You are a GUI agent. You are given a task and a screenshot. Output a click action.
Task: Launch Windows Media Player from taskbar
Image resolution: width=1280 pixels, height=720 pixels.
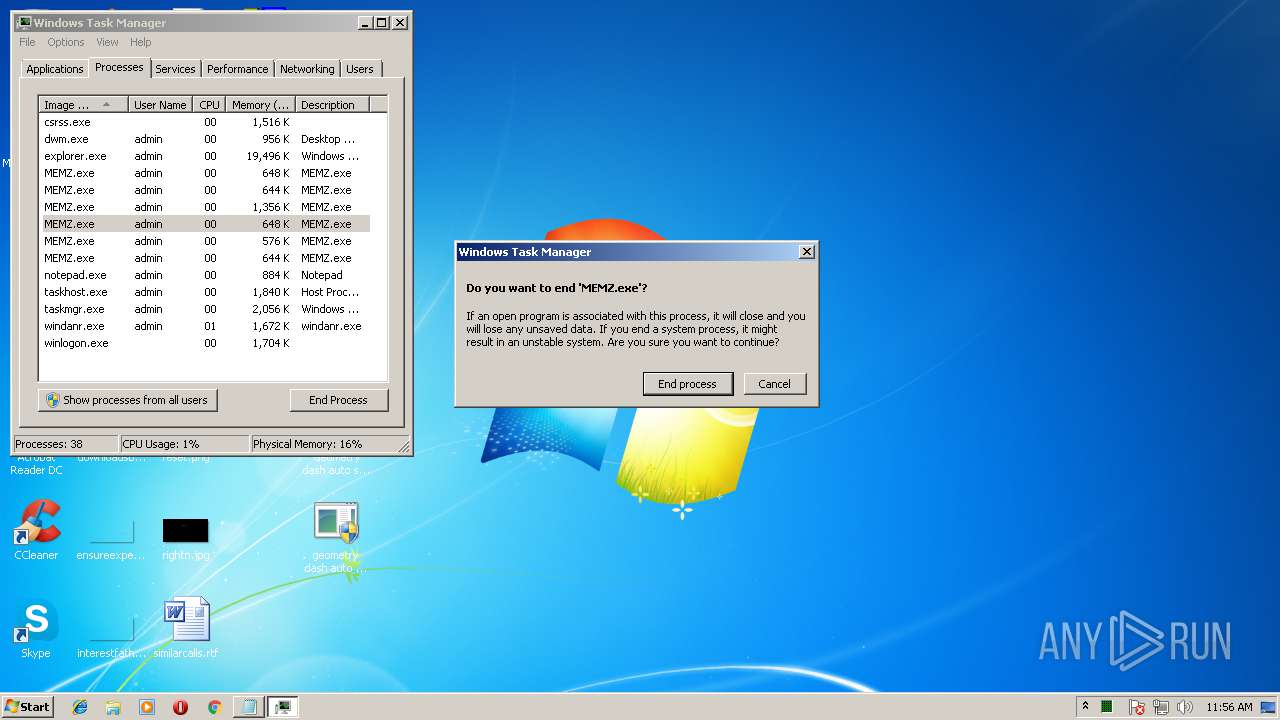click(x=147, y=707)
